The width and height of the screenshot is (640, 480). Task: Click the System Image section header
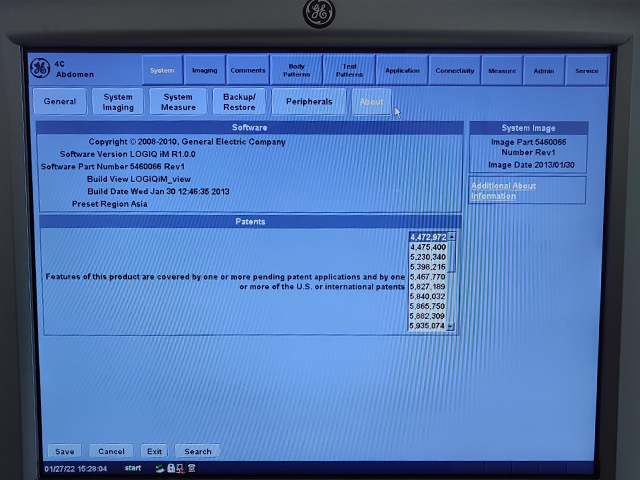pyautogui.click(x=528, y=128)
